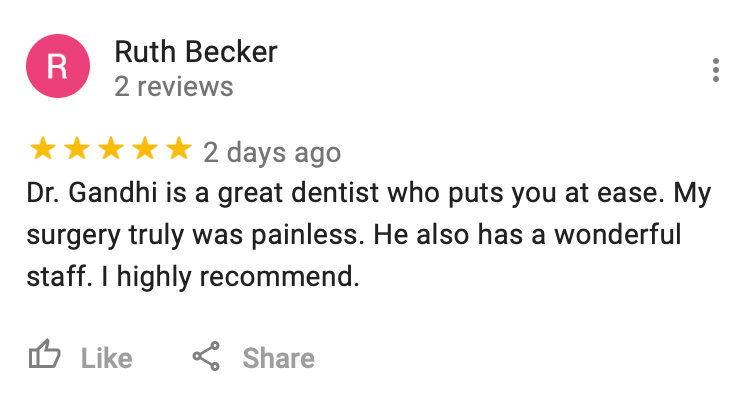Screen dimensions: 750x404
Task: Click the third rating star
Action: [110, 148]
